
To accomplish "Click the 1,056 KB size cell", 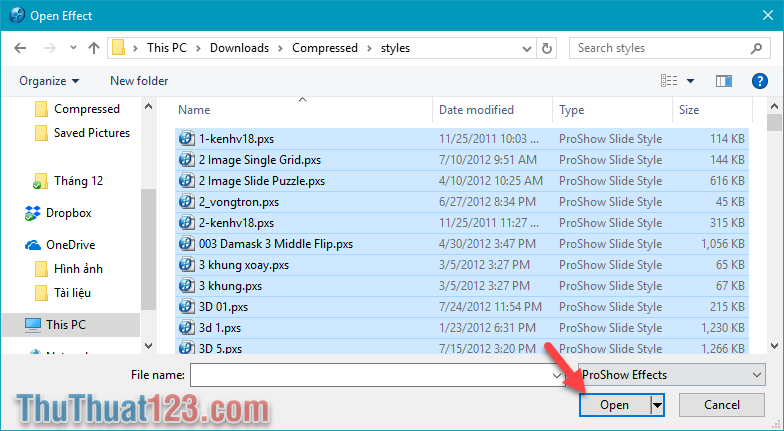I will click(722, 244).
